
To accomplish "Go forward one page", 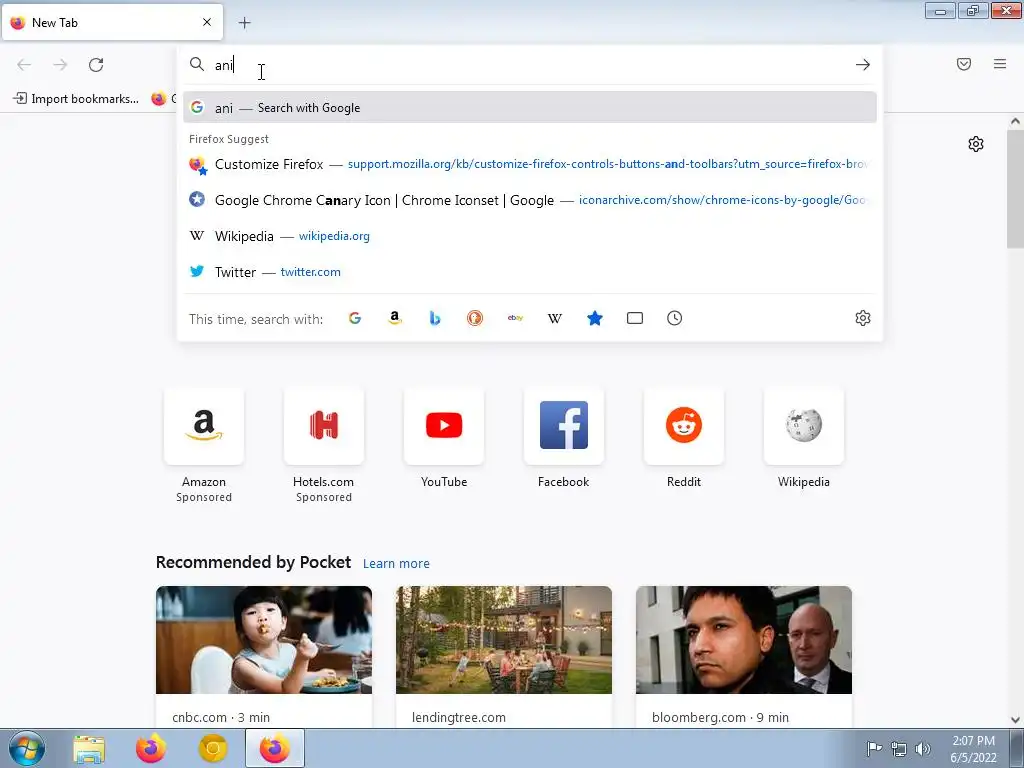I will point(60,65).
